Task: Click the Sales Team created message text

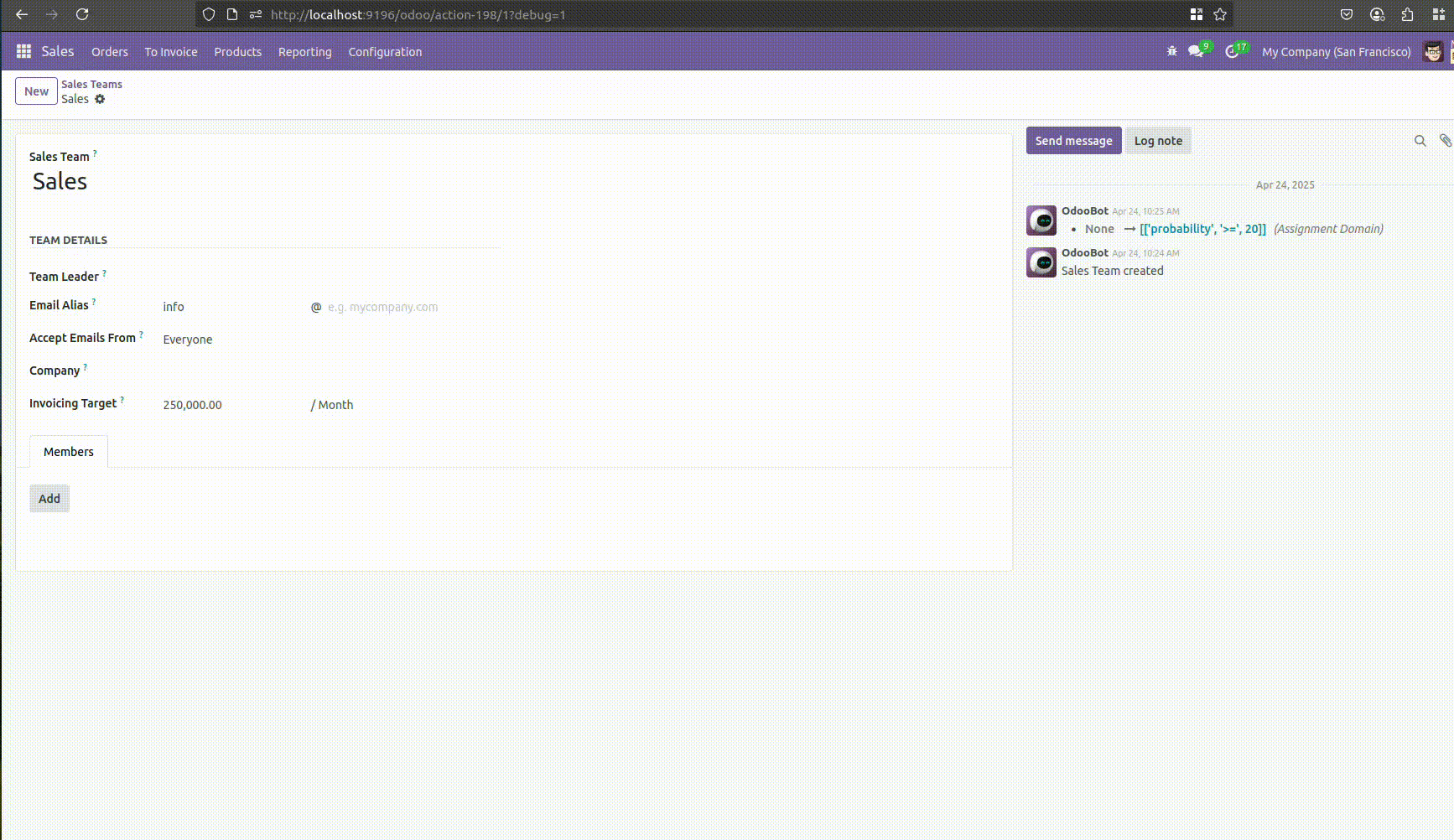Action: (x=1112, y=271)
